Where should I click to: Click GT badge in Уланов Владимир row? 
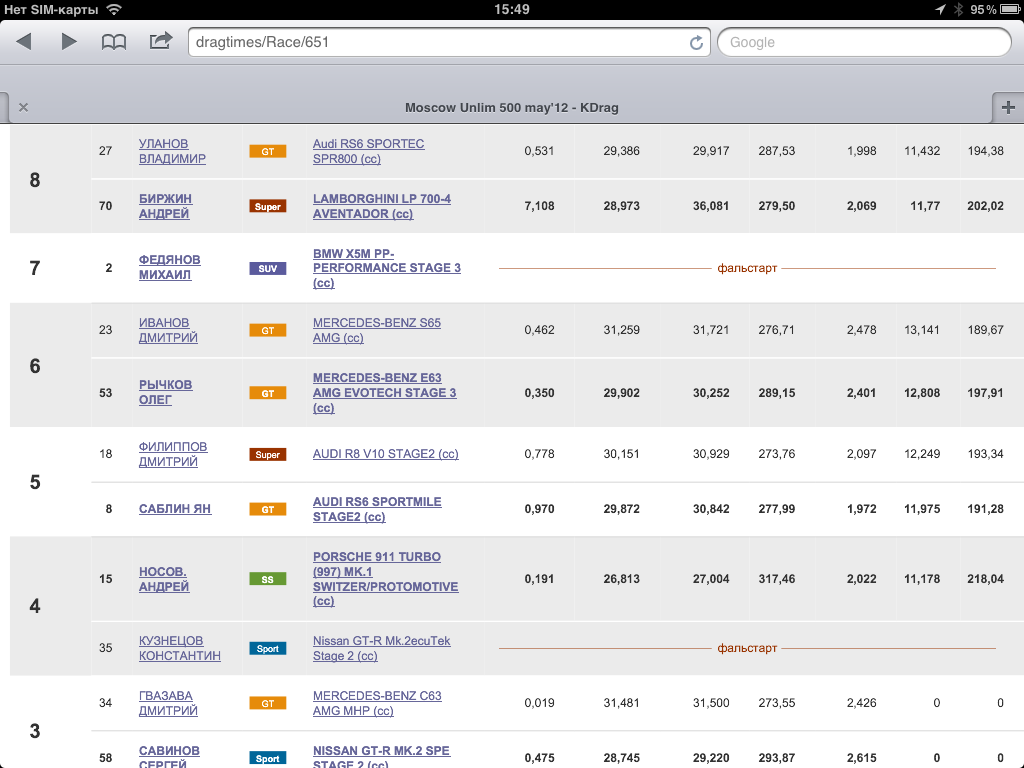[x=268, y=152]
